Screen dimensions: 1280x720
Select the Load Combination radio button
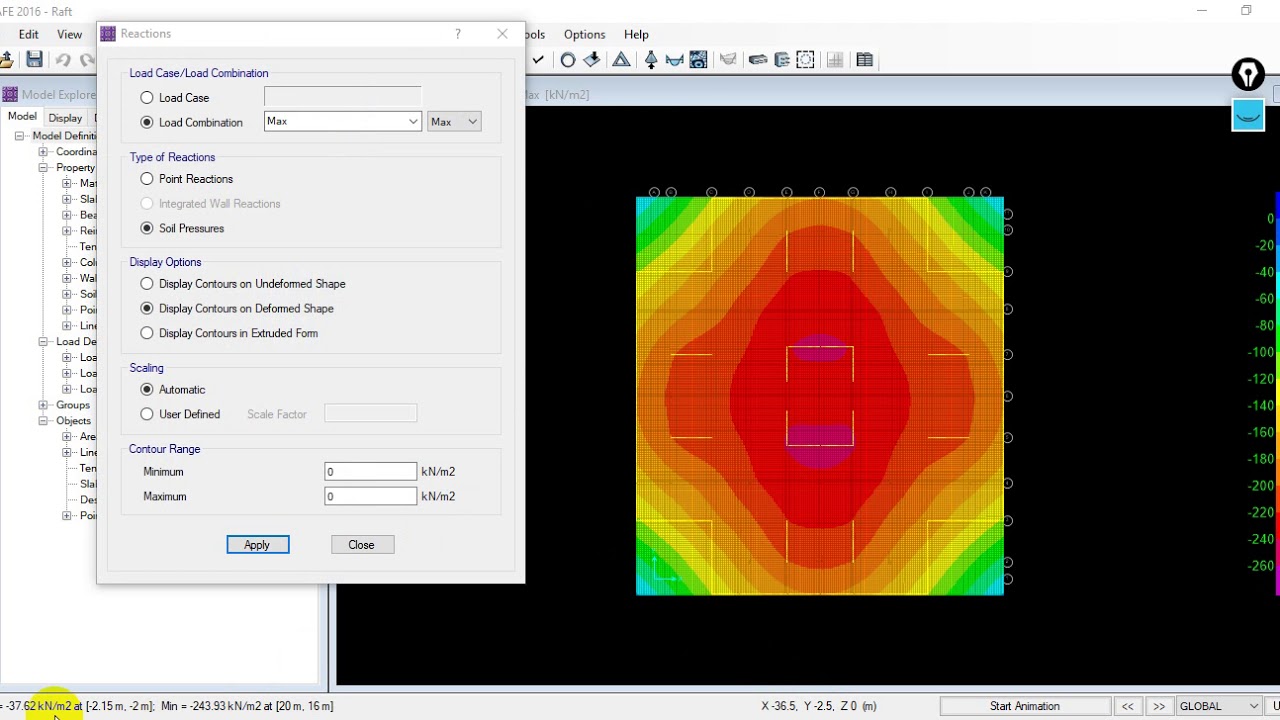coord(147,122)
